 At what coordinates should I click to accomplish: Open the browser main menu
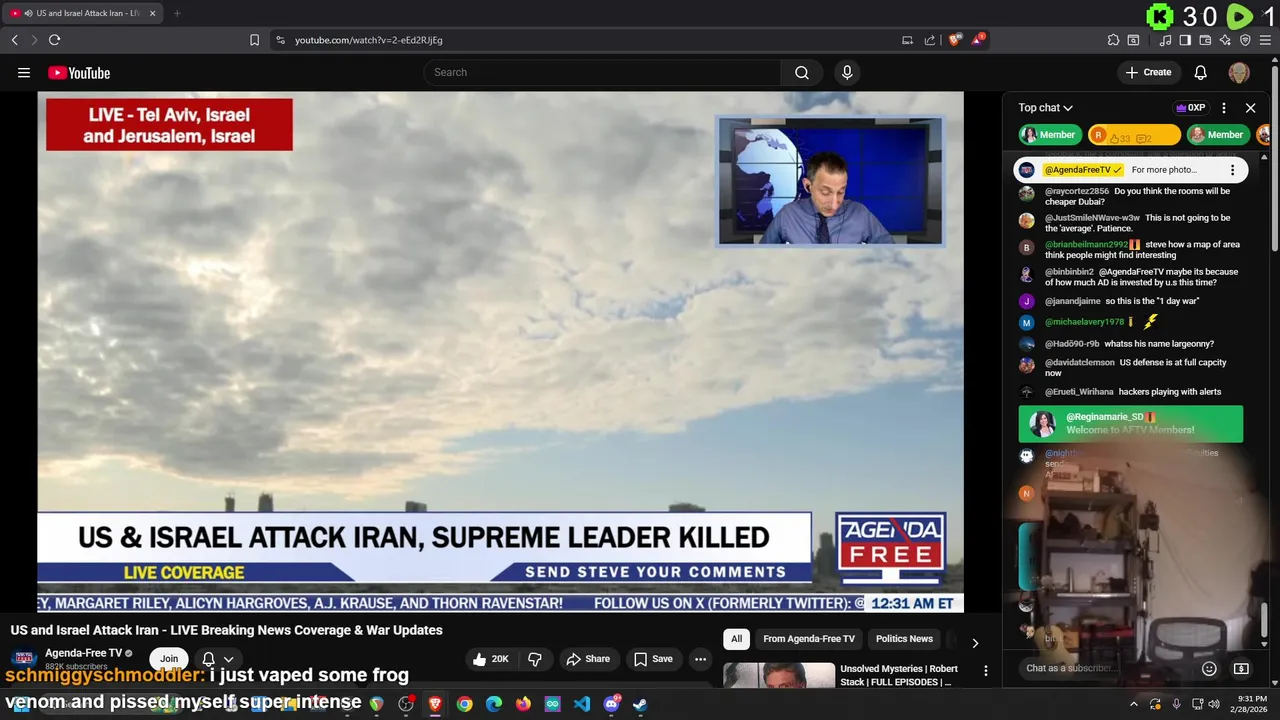[x=1265, y=40]
